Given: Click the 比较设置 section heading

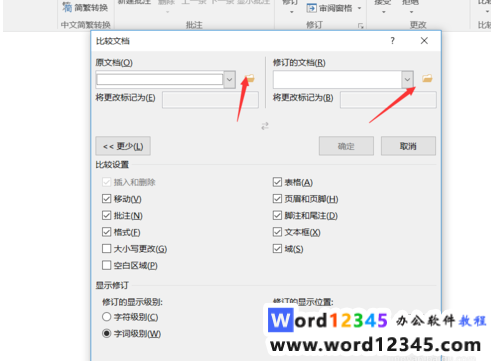Looking at the screenshot, I should pos(112,165).
